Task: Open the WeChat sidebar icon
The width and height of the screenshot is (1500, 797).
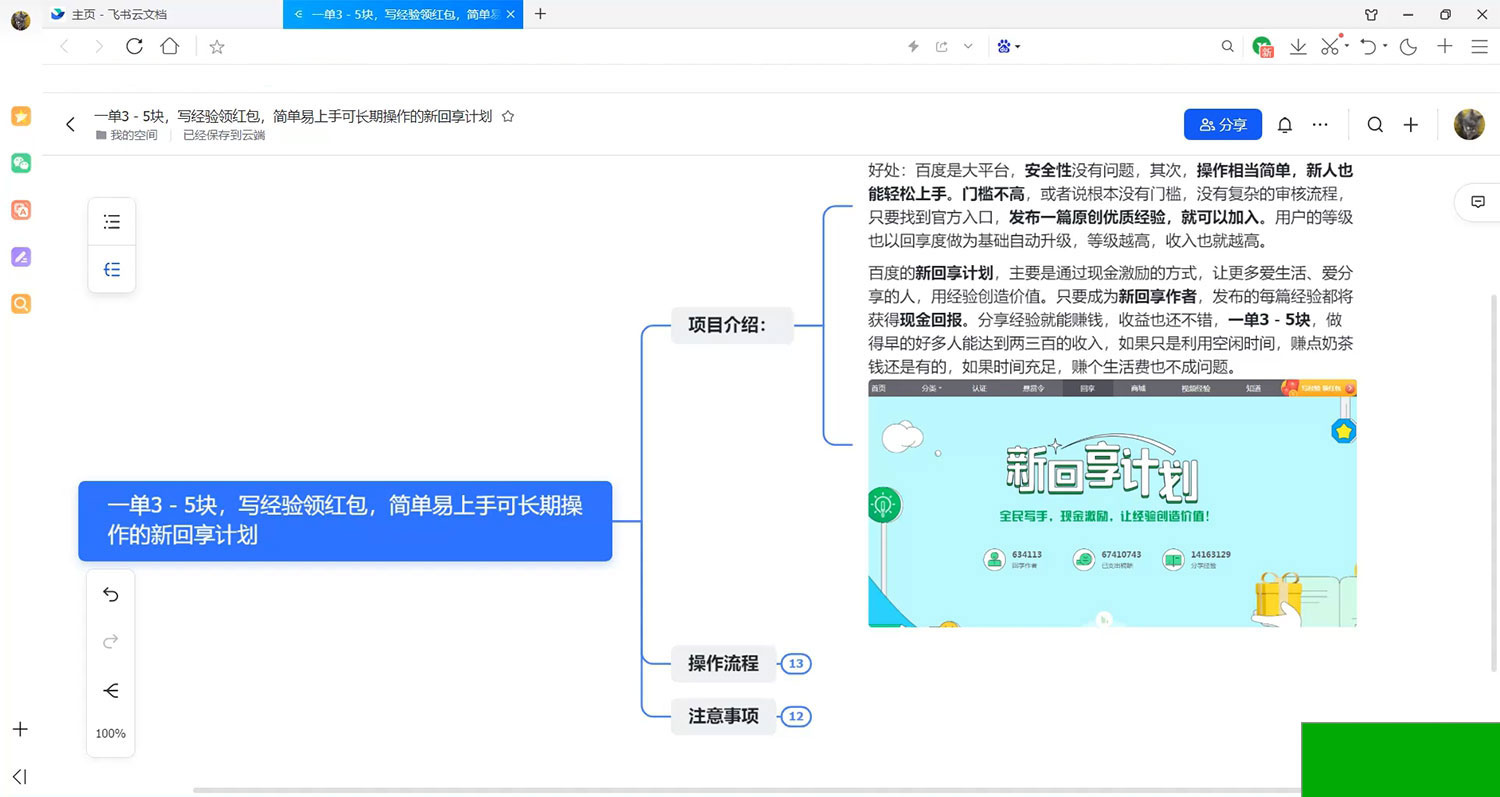Action: (x=21, y=163)
